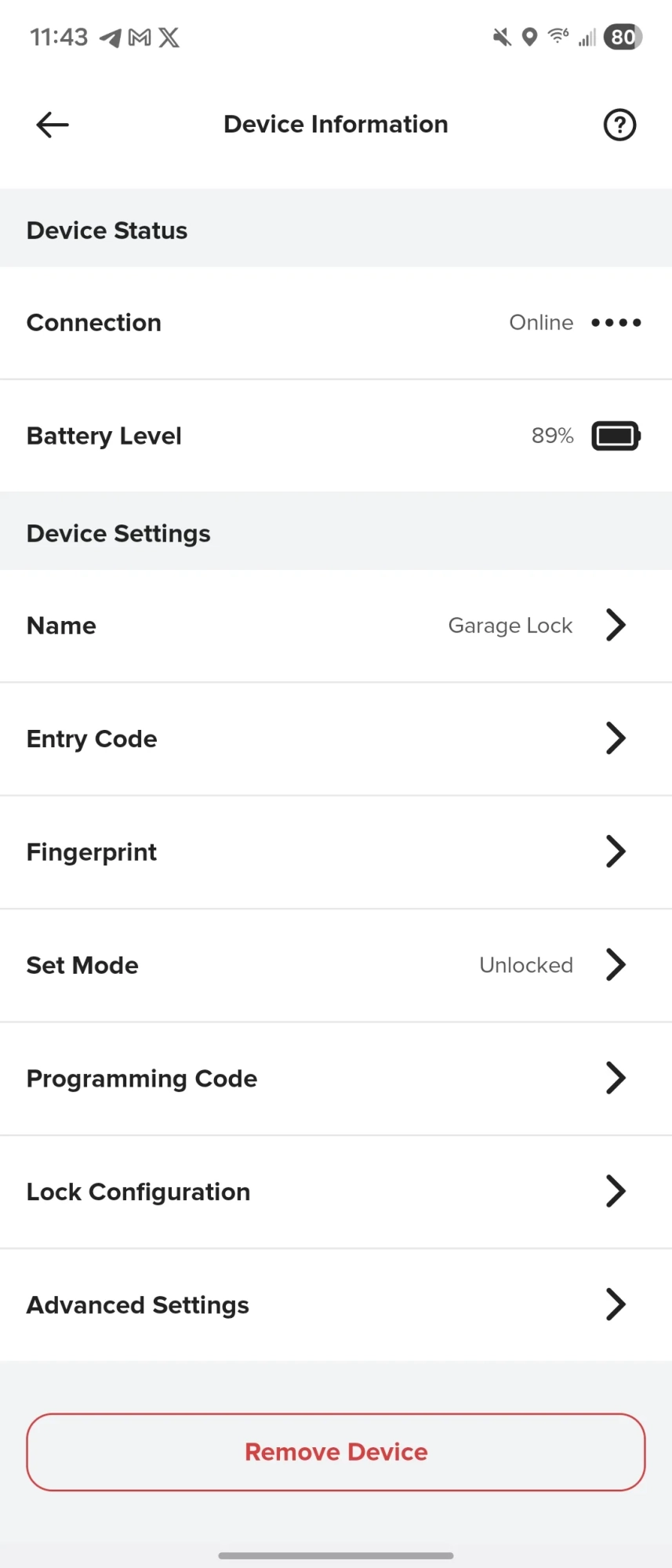Tap the Unlocked mode value
The width and height of the screenshot is (672, 1568).
[526, 965]
